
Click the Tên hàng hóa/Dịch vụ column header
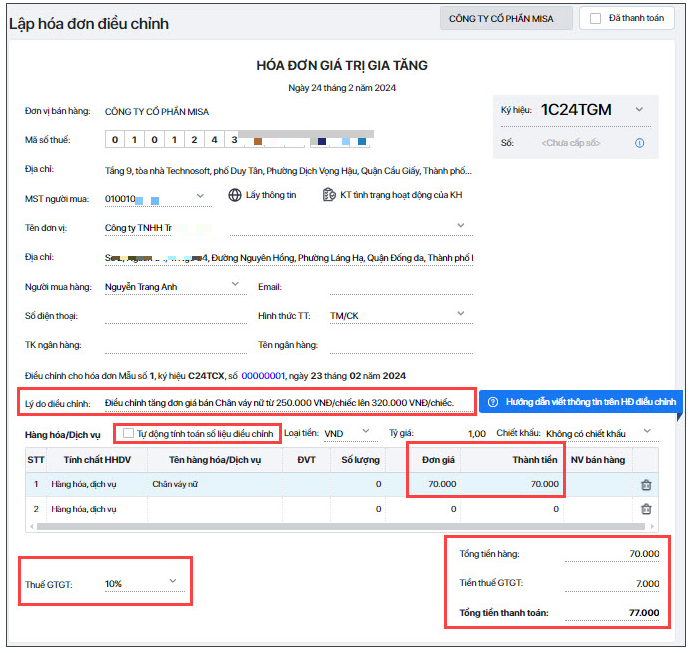[215, 460]
